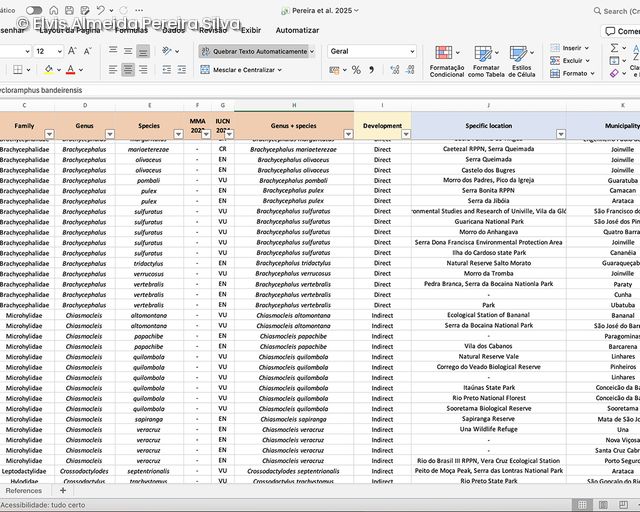Click the Mesclar e Centralizar button
640x512 pixels.
(240, 70)
